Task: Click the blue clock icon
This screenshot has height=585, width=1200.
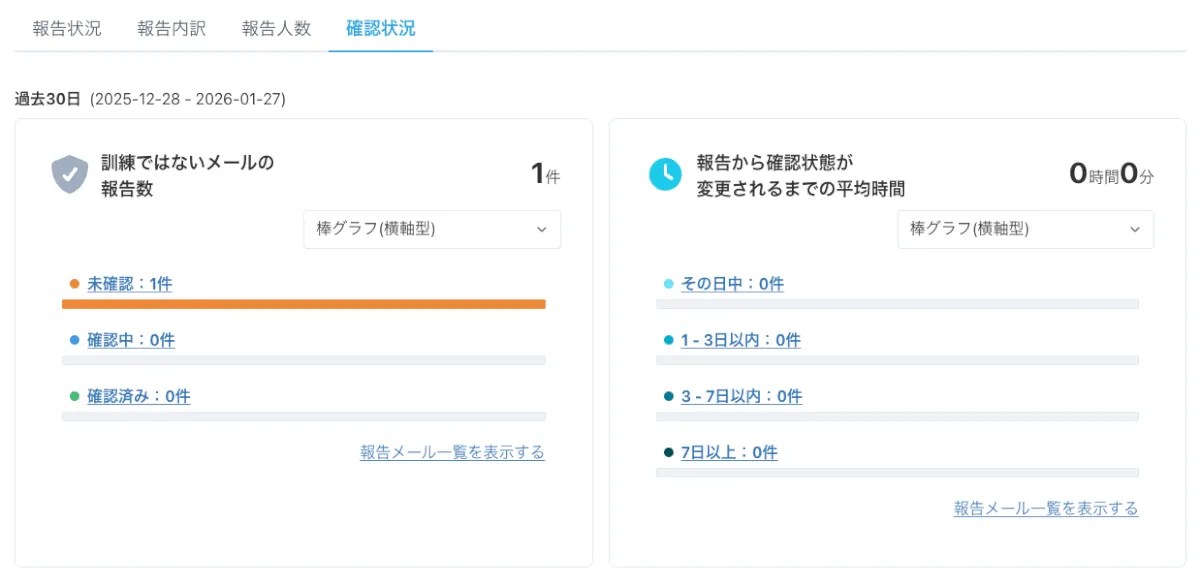Action: tap(665, 174)
